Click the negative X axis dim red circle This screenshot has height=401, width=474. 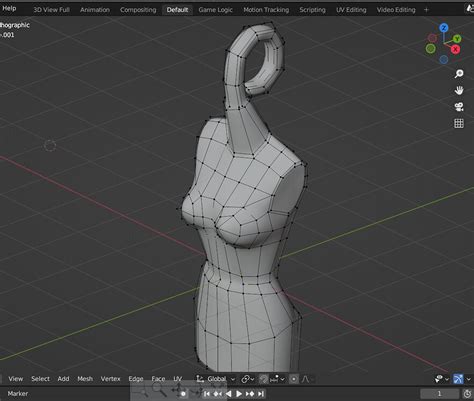pyautogui.click(x=432, y=38)
